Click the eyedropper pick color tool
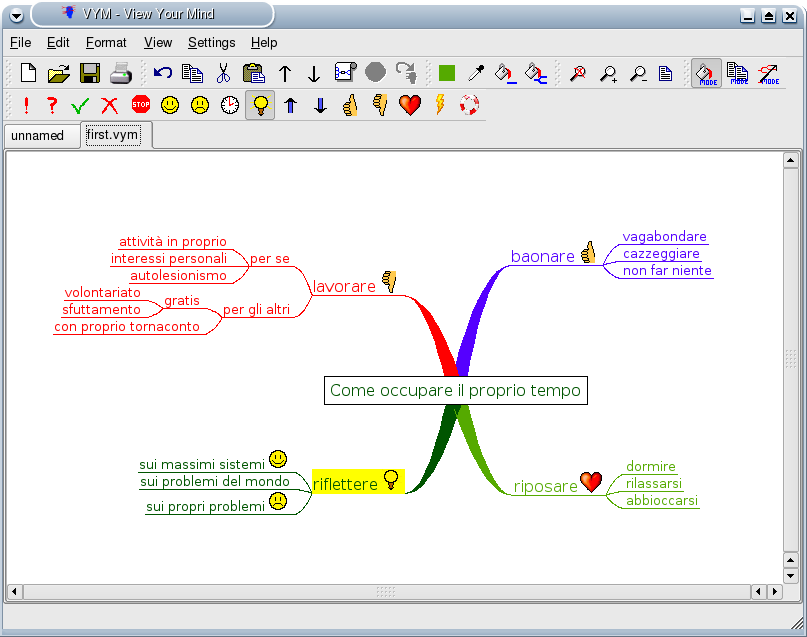 477,73
